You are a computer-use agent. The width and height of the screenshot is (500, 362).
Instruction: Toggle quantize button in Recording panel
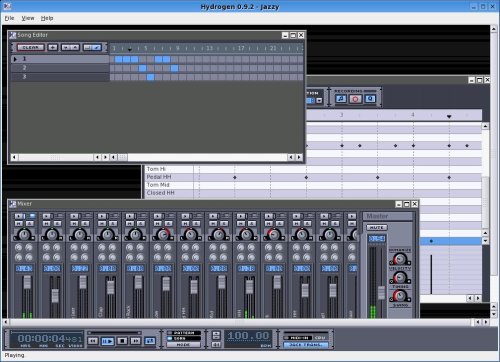370,99
